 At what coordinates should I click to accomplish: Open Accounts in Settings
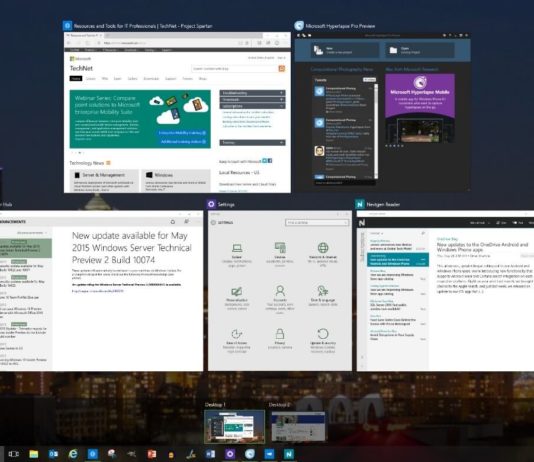coord(280,299)
